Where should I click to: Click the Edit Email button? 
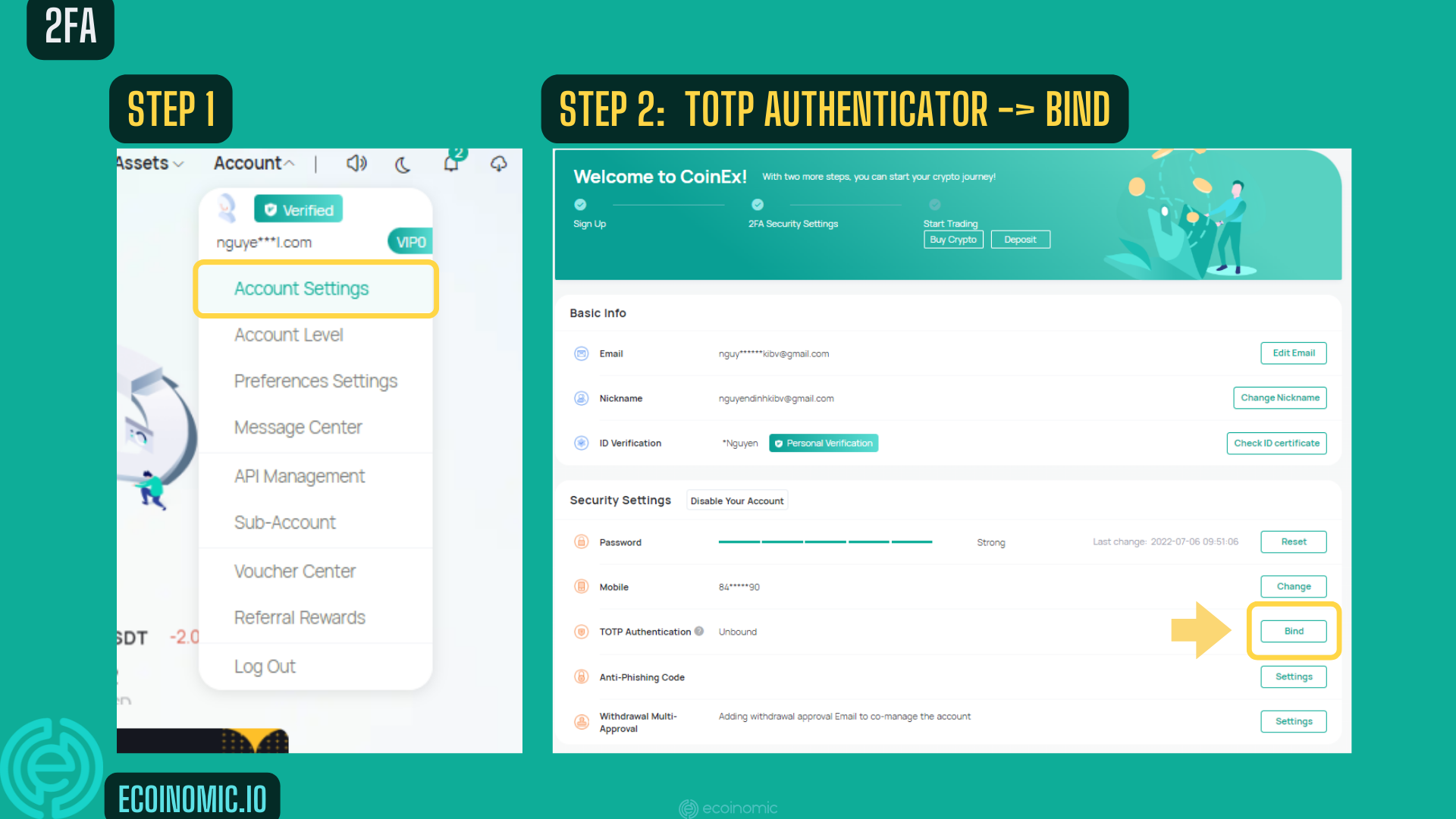(x=1294, y=353)
